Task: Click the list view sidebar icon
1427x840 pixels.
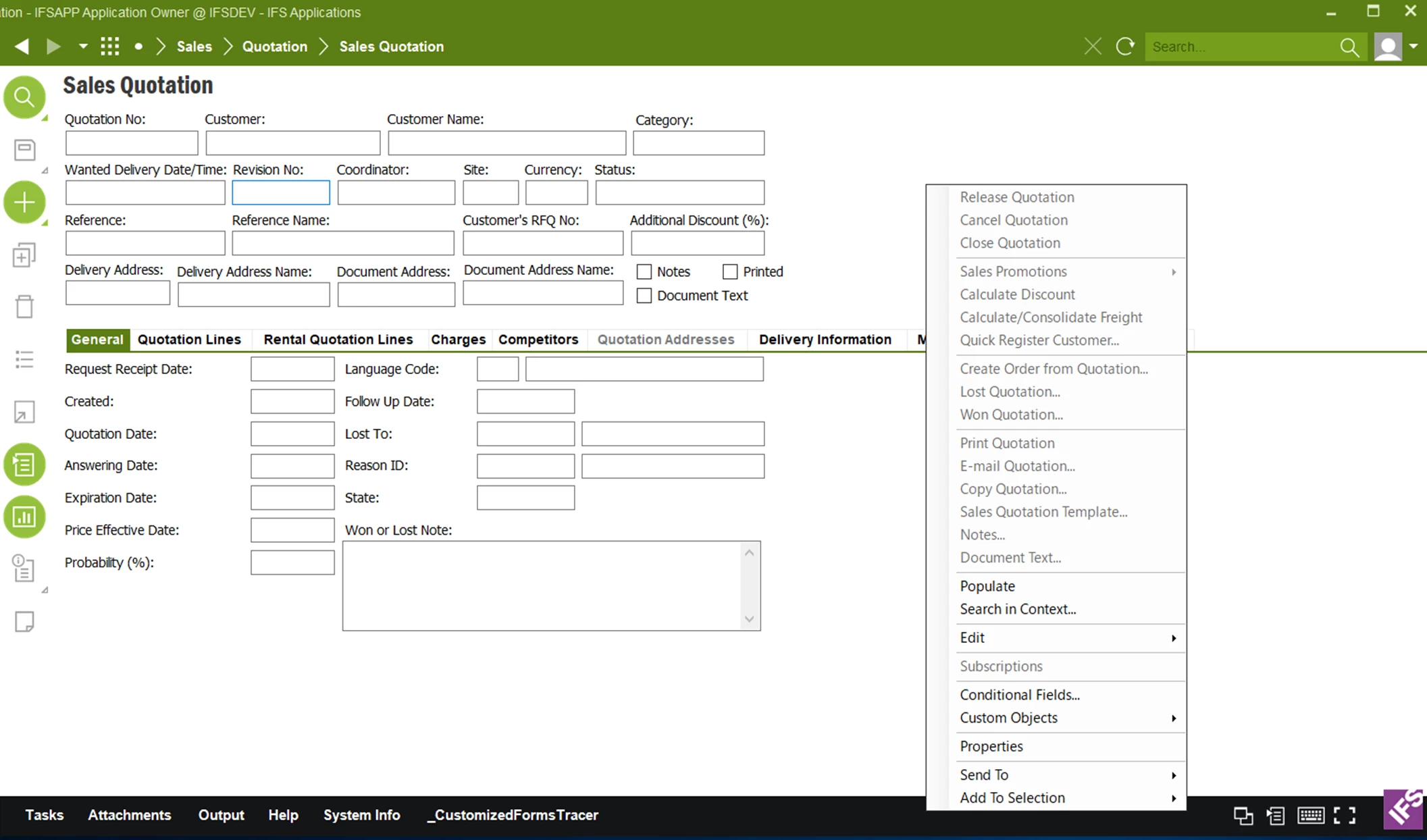Action: (x=24, y=359)
